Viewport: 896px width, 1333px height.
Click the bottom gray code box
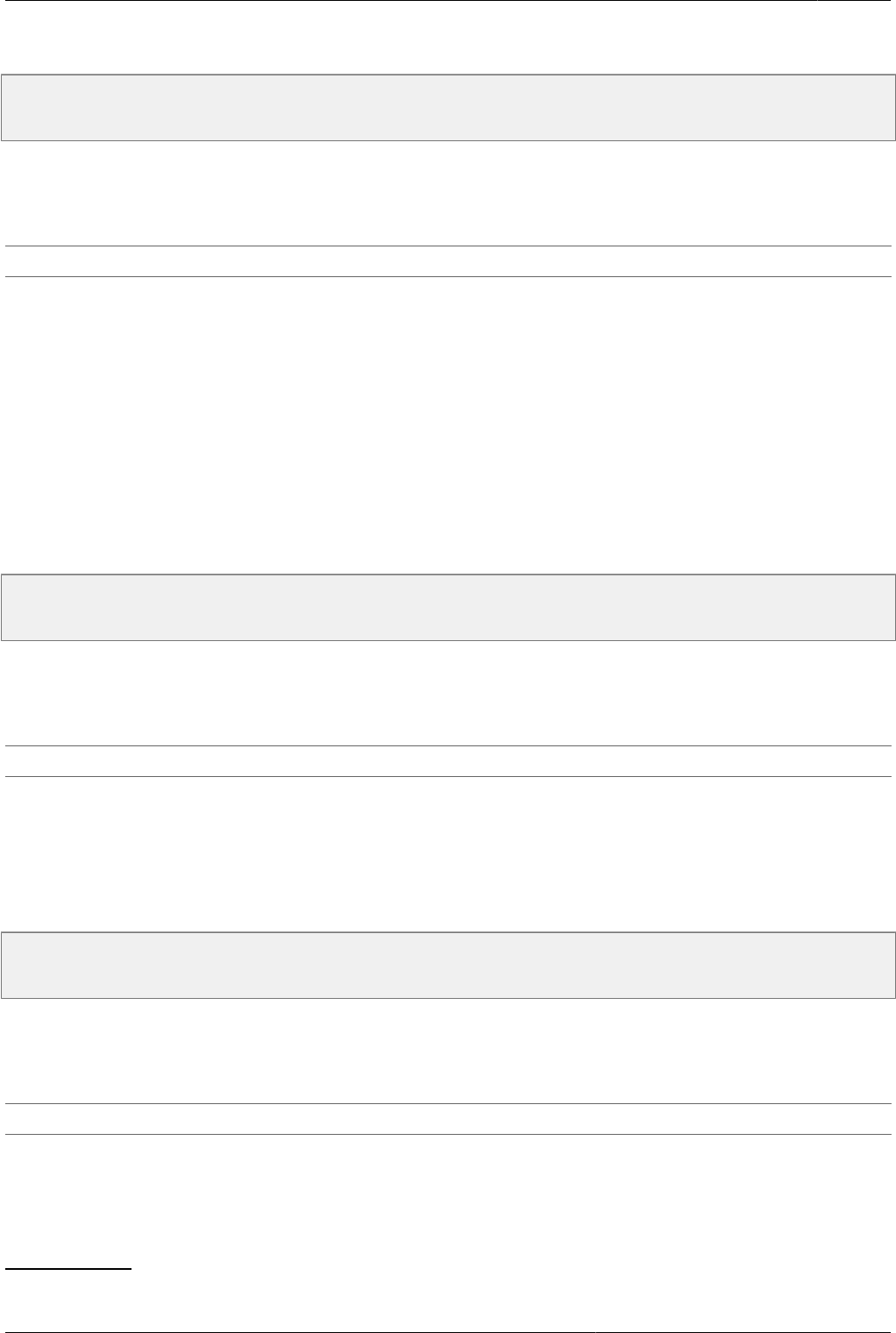tap(448, 965)
